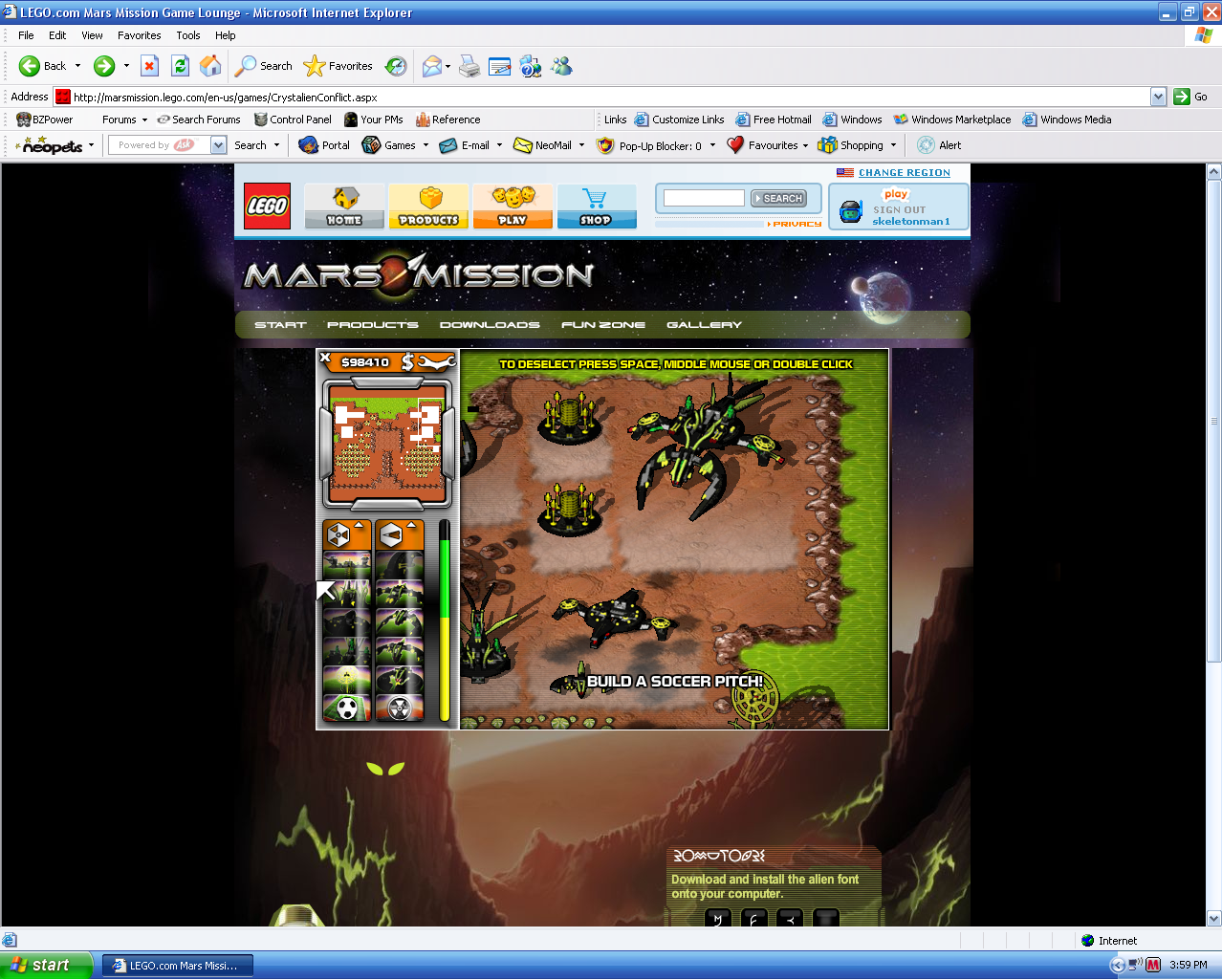Open the FUN ZONE tab on Mars Mission nav
The width and height of the screenshot is (1222, 980).
[x=603, y=325]
